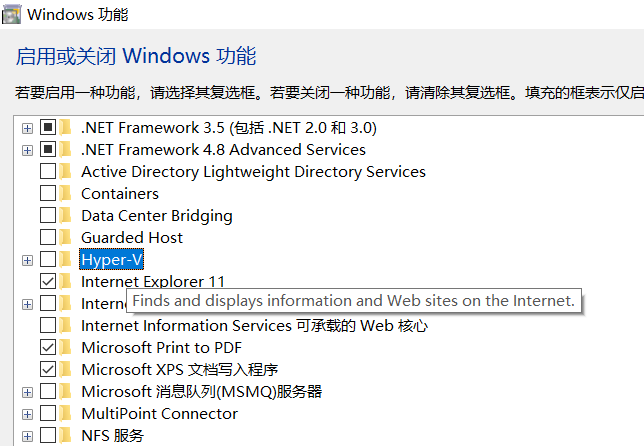Click folder icon beside Data Center Bridging
This screenshot has width=644, height=446.
(67, 216)
